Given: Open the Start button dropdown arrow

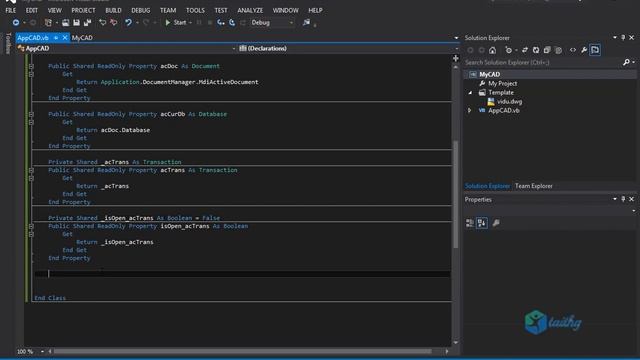Looking at the screenshot, I should (x=190, y=23).
